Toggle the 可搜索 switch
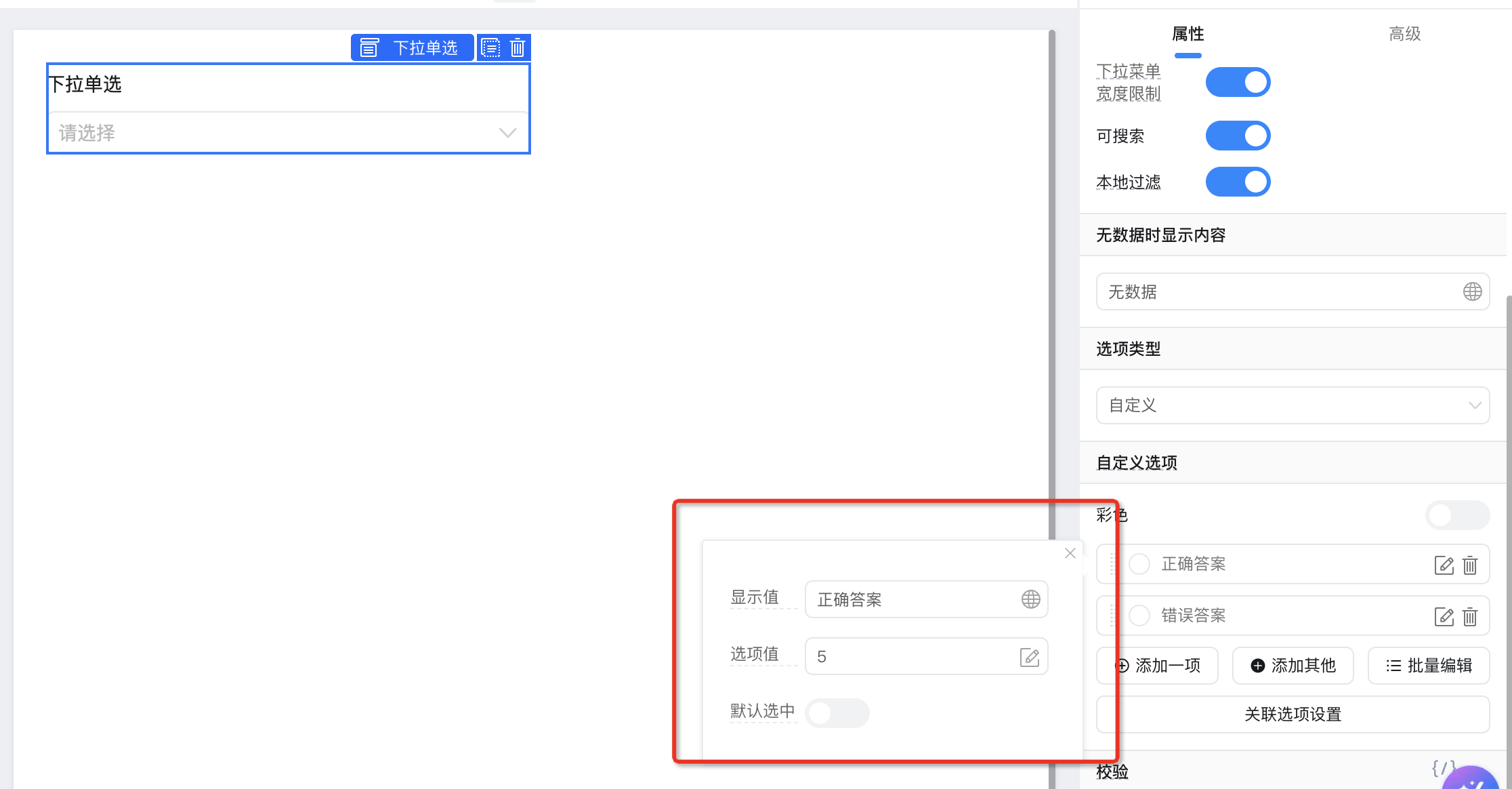1512x789 pixels. pos(1238,136)
